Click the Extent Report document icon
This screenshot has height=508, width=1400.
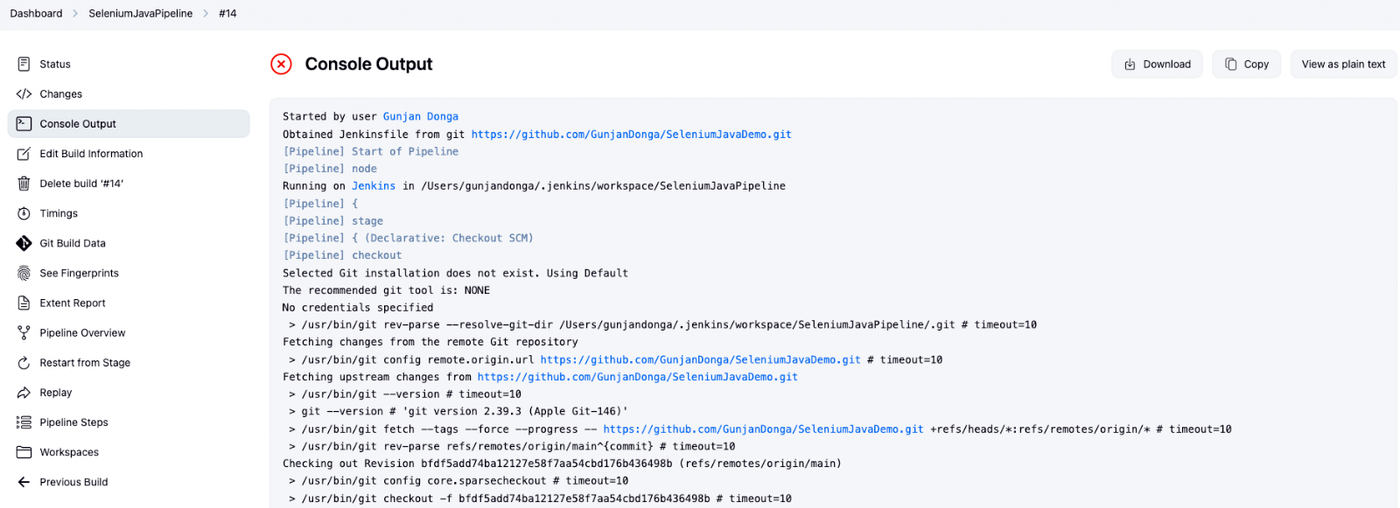[x=24, y=303]
